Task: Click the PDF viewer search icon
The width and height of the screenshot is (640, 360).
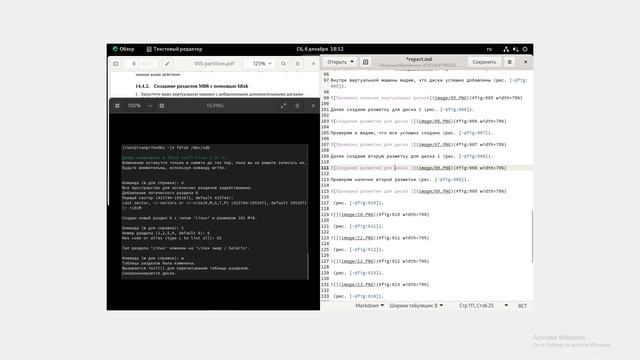Action: coord(283,64)
